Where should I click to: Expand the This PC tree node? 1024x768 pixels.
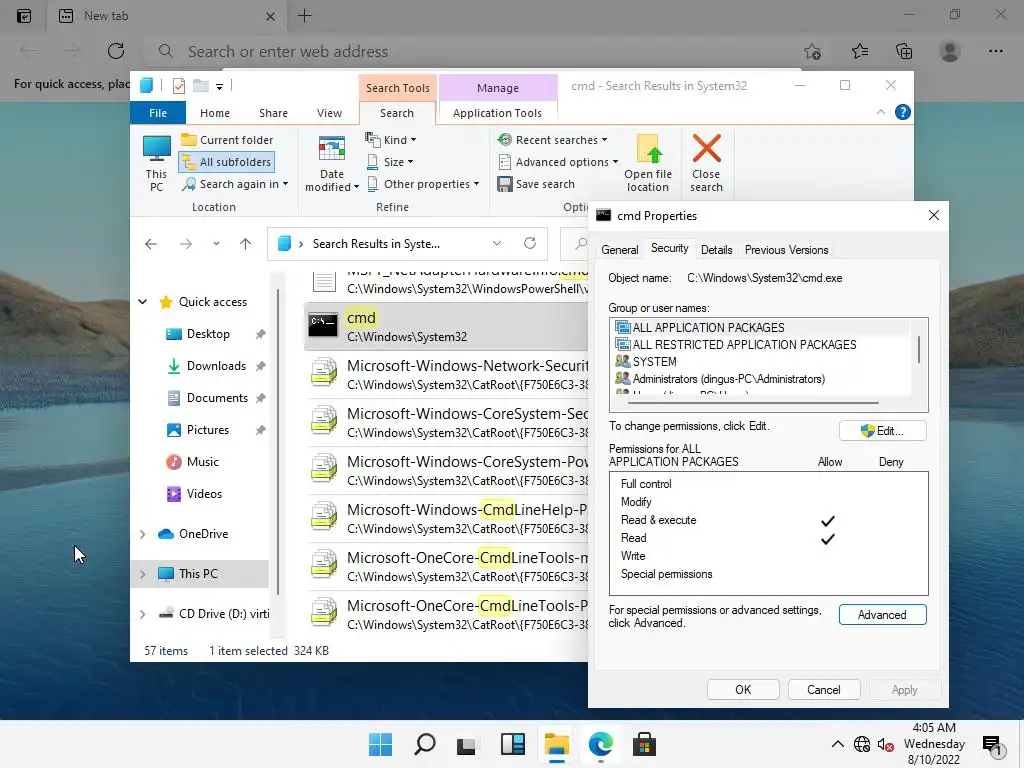[x=142, y=574]
